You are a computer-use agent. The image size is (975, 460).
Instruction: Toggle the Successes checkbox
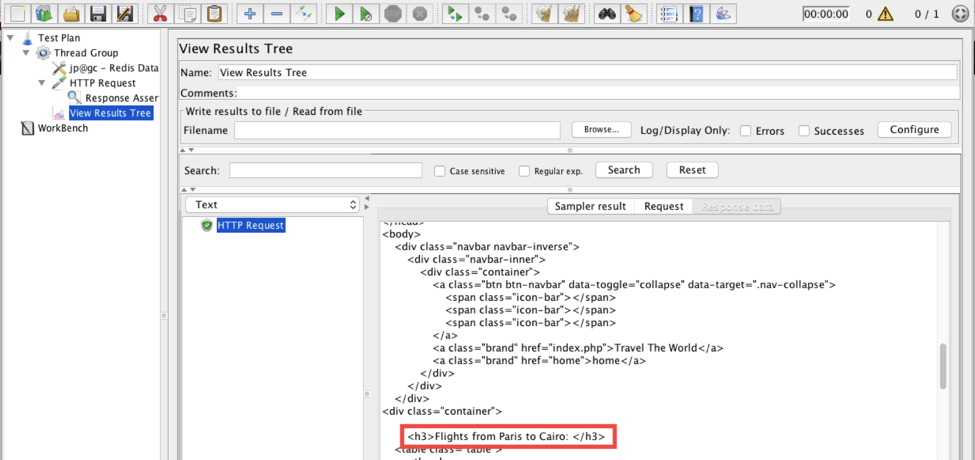pyautogui.click(x=804, y=131)
